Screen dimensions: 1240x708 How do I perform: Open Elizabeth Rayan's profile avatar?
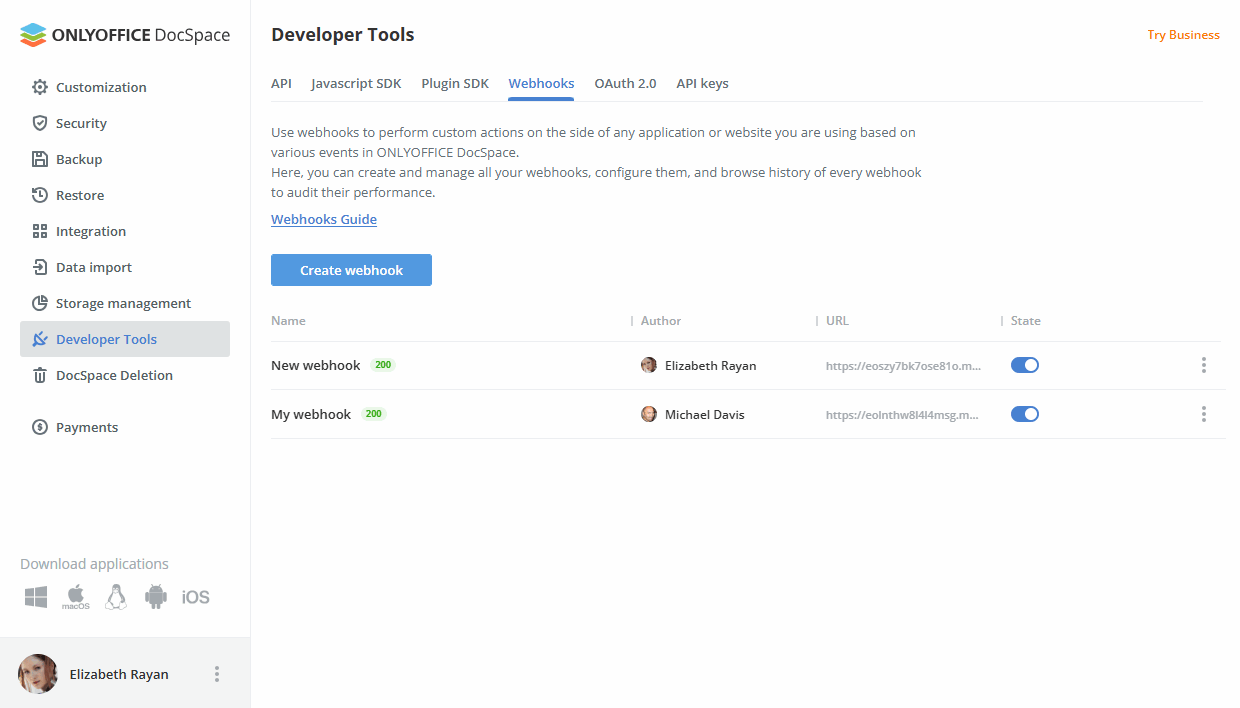click(37, 674)
